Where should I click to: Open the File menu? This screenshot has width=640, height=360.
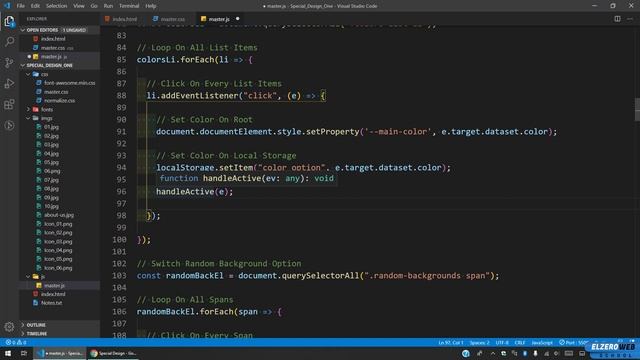[21, 6]
